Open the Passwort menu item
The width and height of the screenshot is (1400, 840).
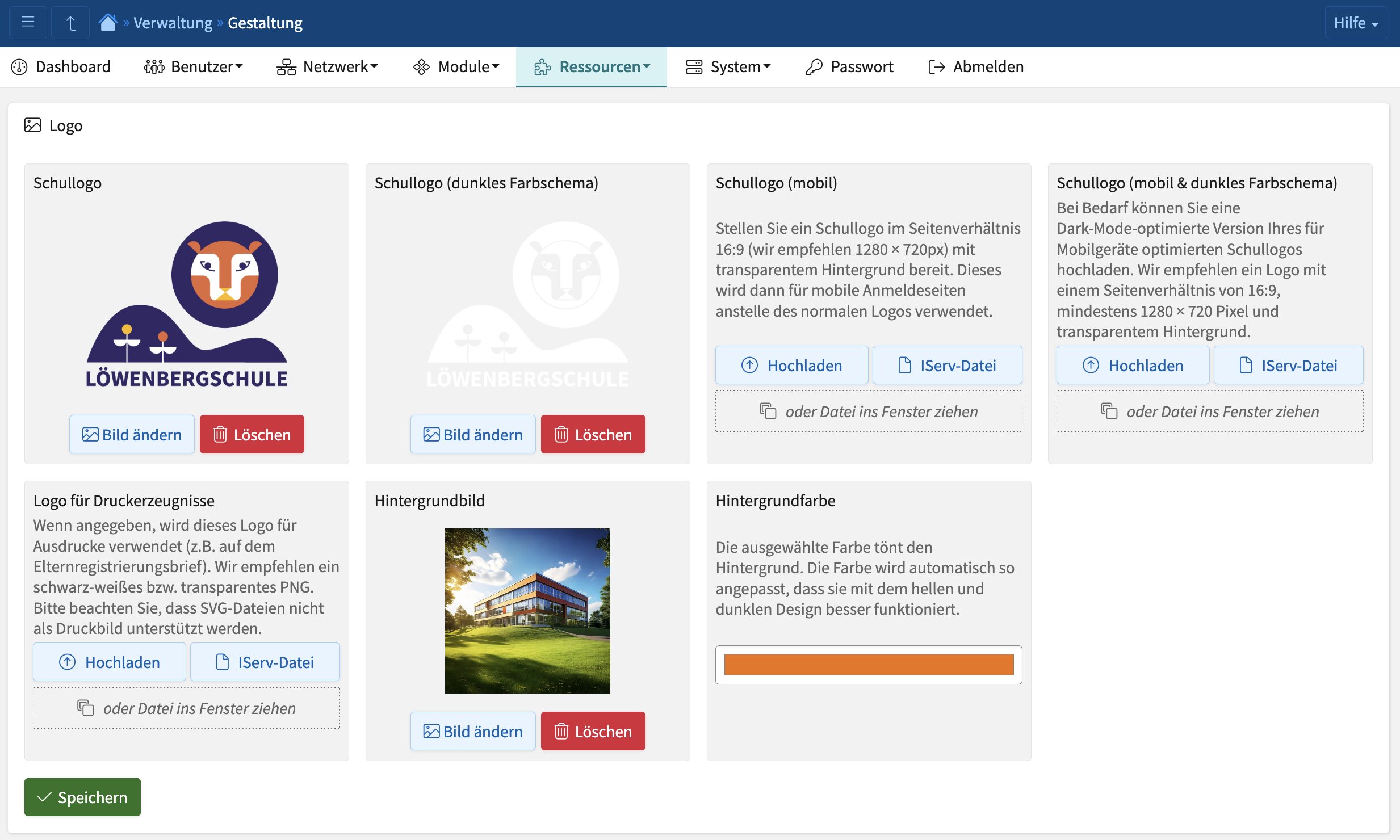click(849, 67)
